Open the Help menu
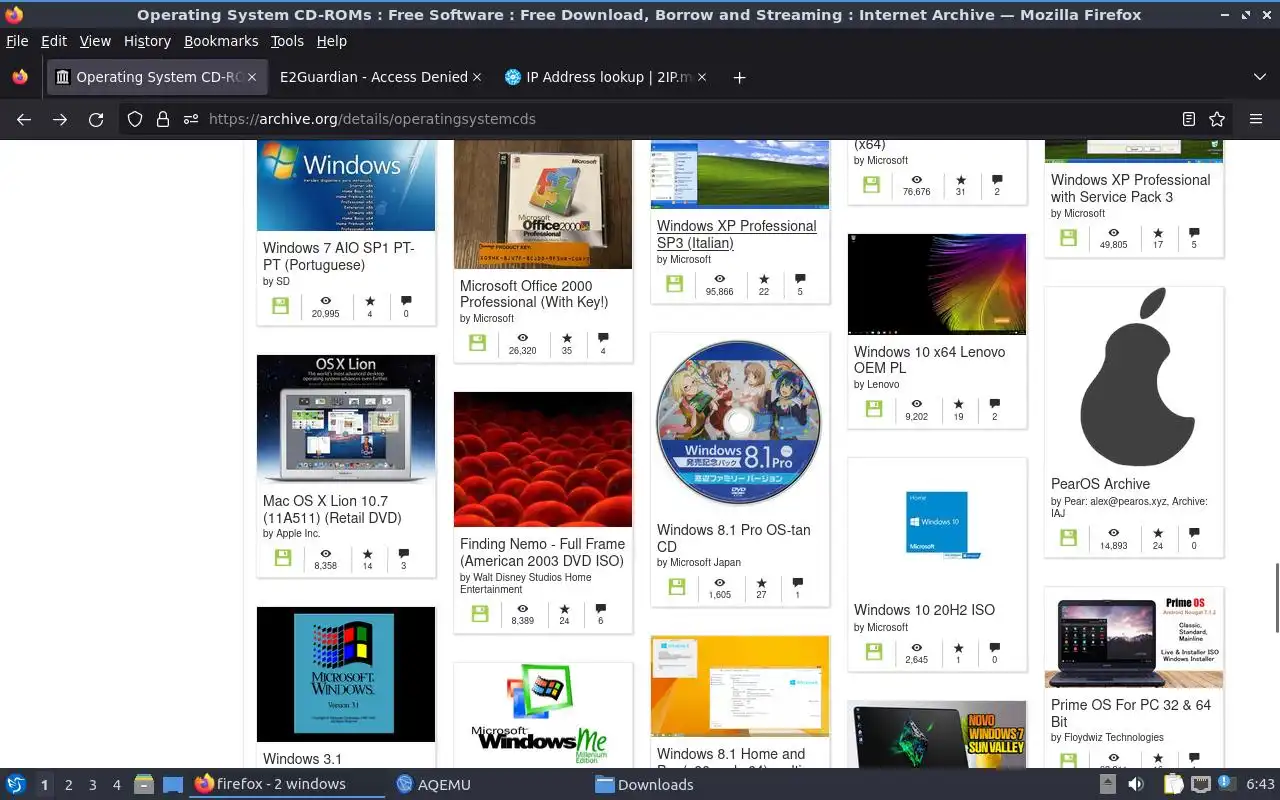The height and width of the screenshot is (800, 1280). click(x=332, y=41)
